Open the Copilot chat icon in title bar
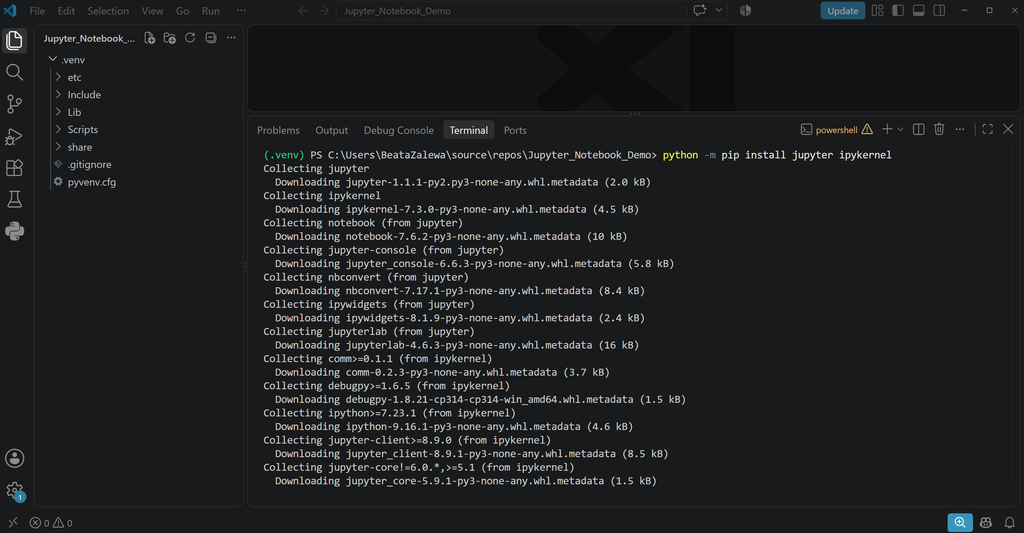The image size is (1024, 533). (700, 10)
